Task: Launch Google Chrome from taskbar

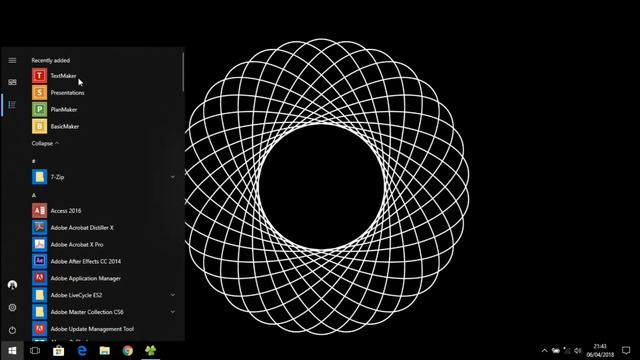Action: pos(128,351)
